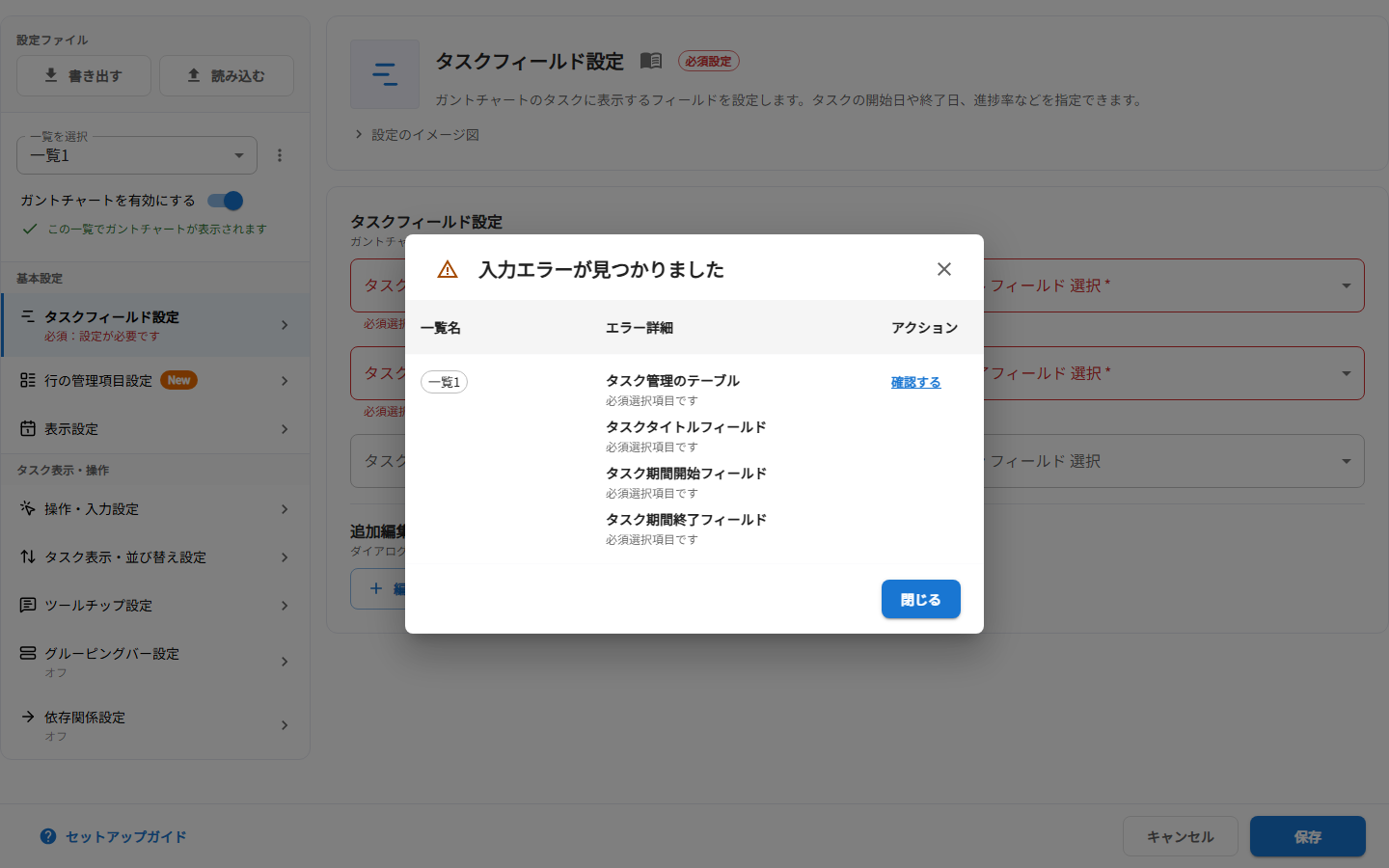The height and width of the screenshot is (868, 1389).
Task: Open the second required フィールド 選択 dropdown arrow
Action: click(x=1347, y=373)
